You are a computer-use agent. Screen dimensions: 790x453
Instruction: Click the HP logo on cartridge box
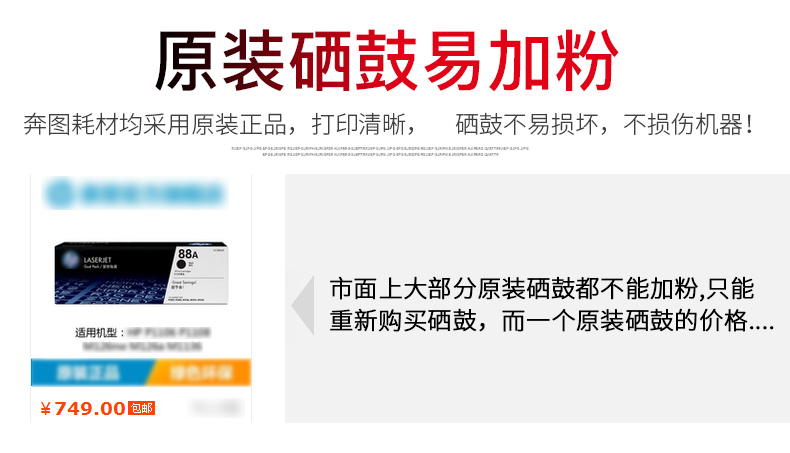[x=71, y=260]
